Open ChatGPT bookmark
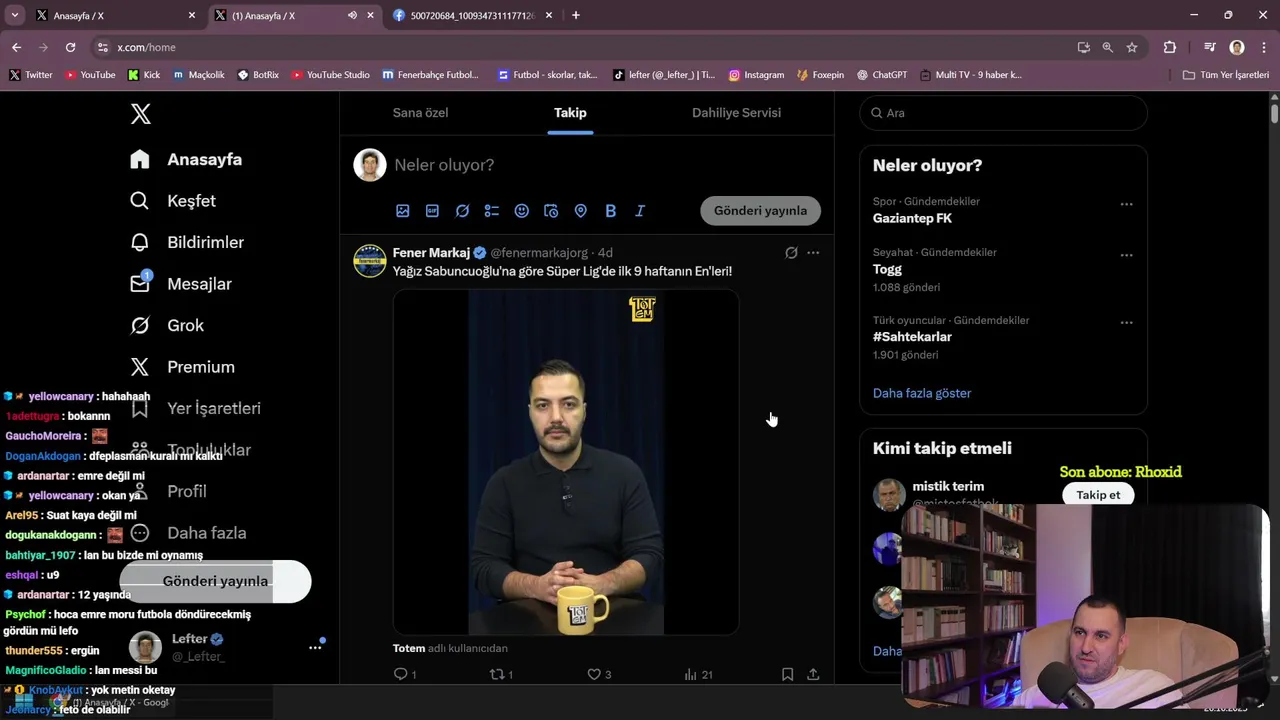The image size is (1280, 720). coord(881,75)
